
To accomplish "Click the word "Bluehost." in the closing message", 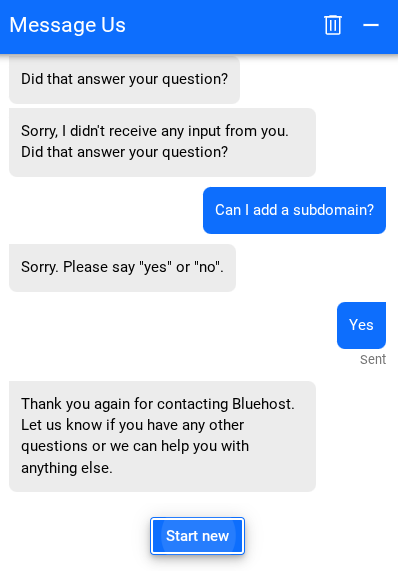I will pos(263,404).
